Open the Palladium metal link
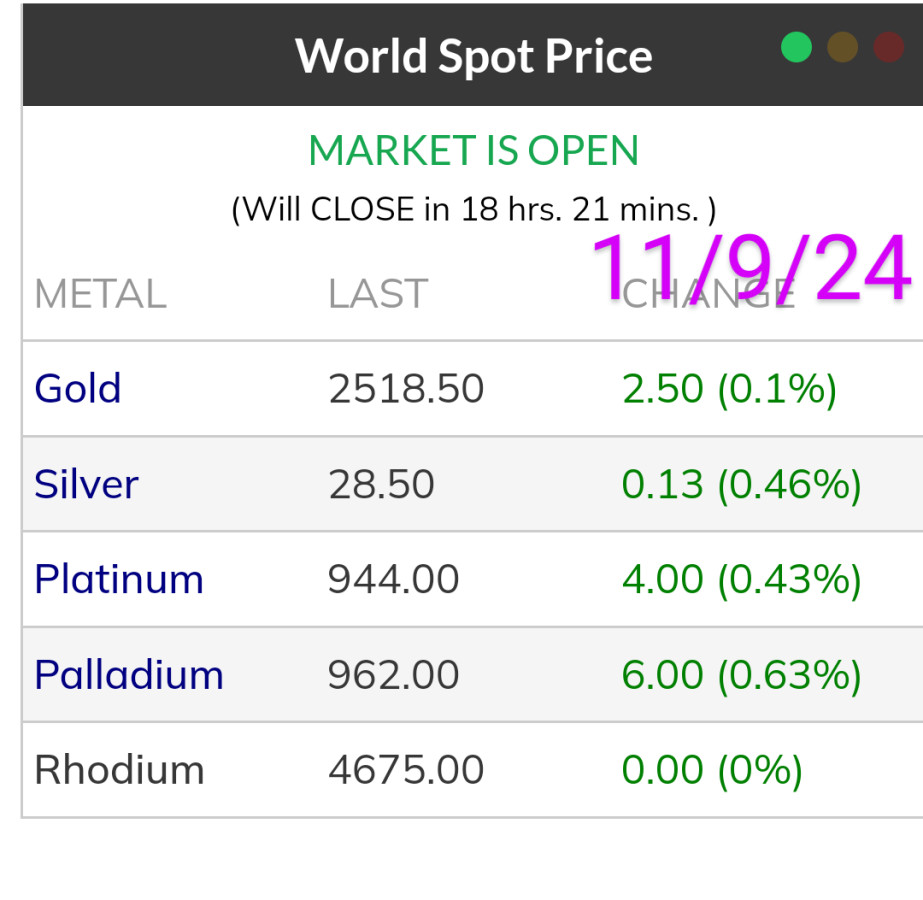This screenshot has width=923, height=900. (x=129, y=675)
